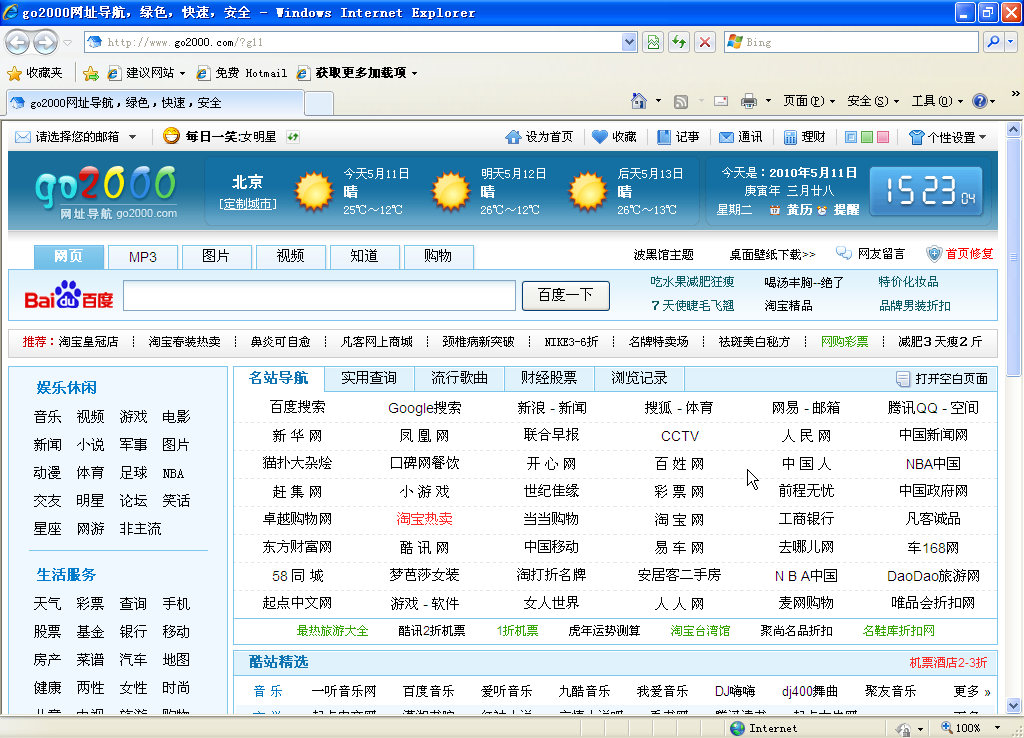
Task: Select the pink theme color swatch
Action: tap(883, 137)
